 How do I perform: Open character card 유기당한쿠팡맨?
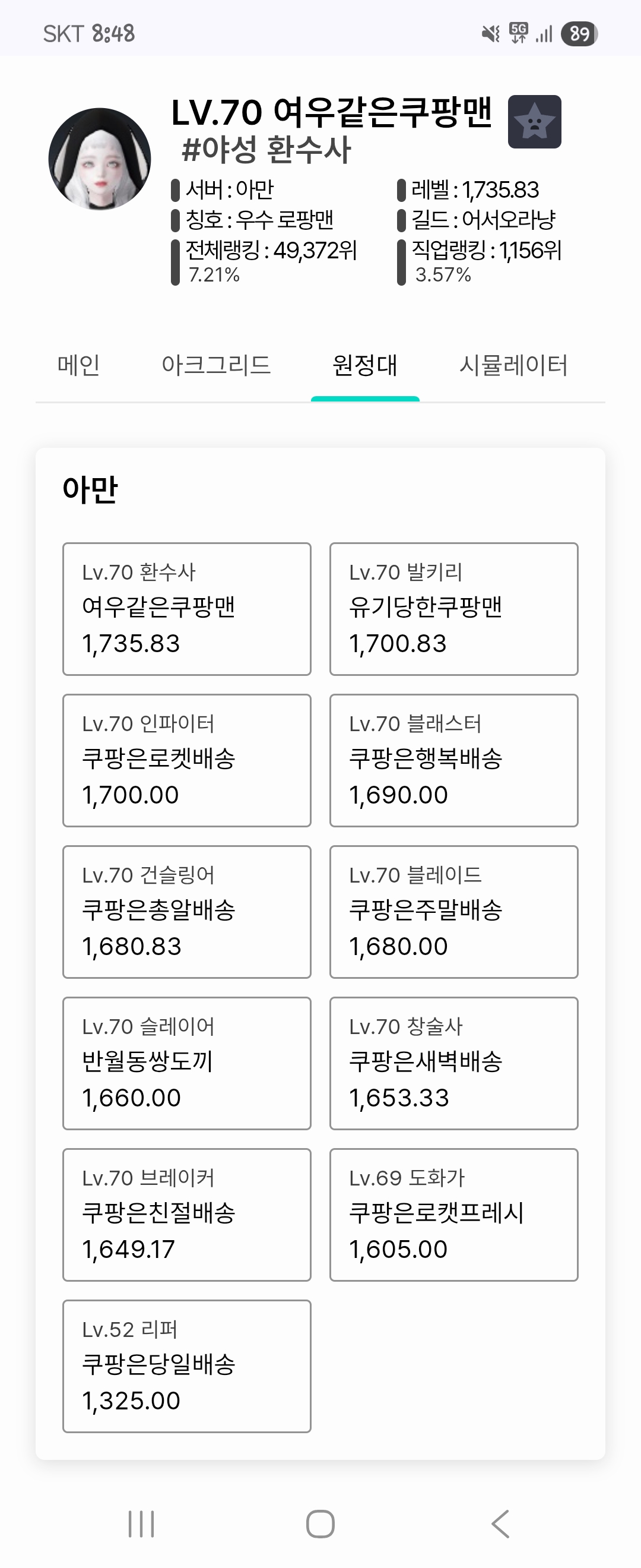[453, 609]
